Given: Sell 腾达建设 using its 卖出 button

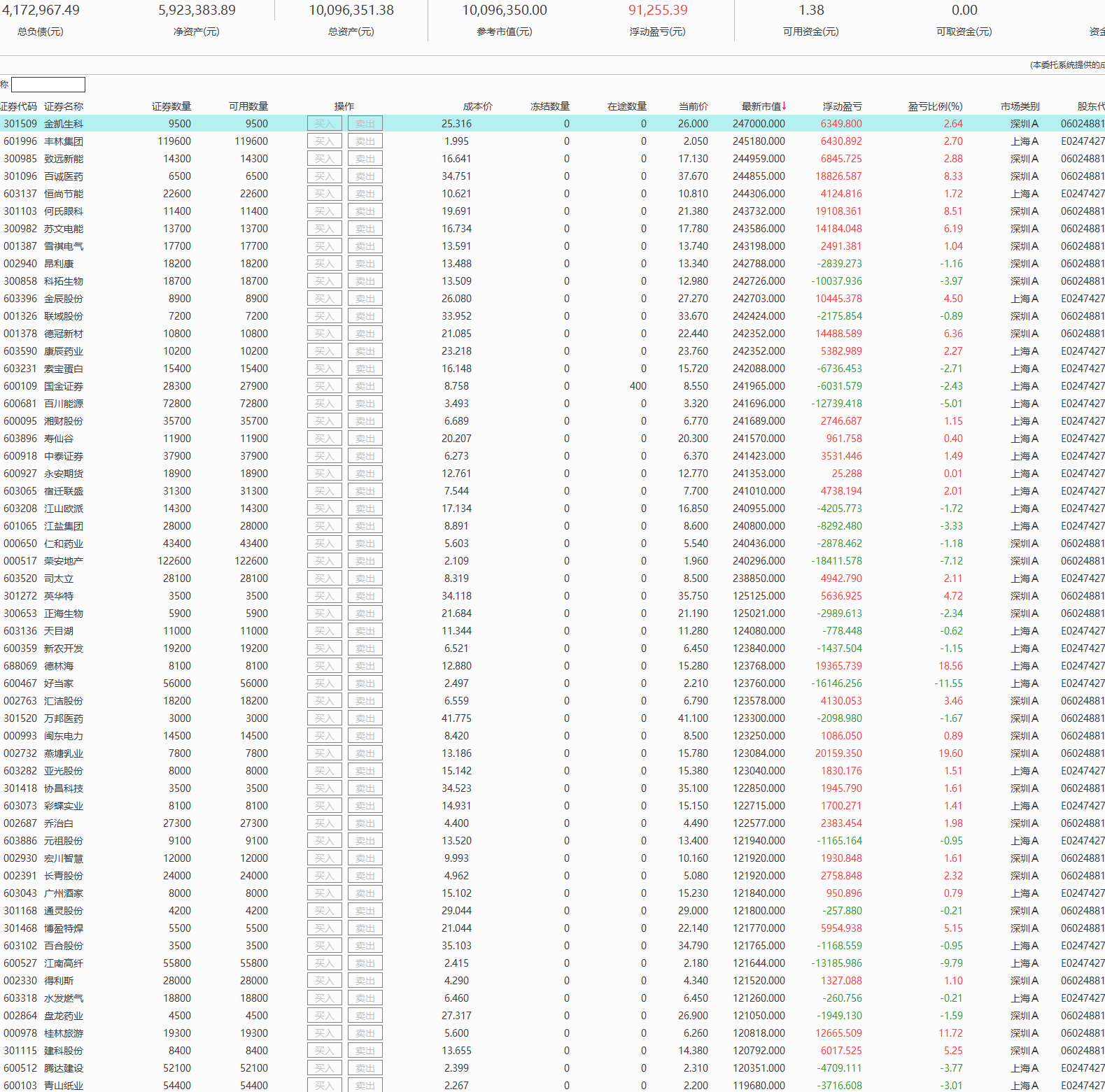Looking at the screenshot, I should (365, 1068).
